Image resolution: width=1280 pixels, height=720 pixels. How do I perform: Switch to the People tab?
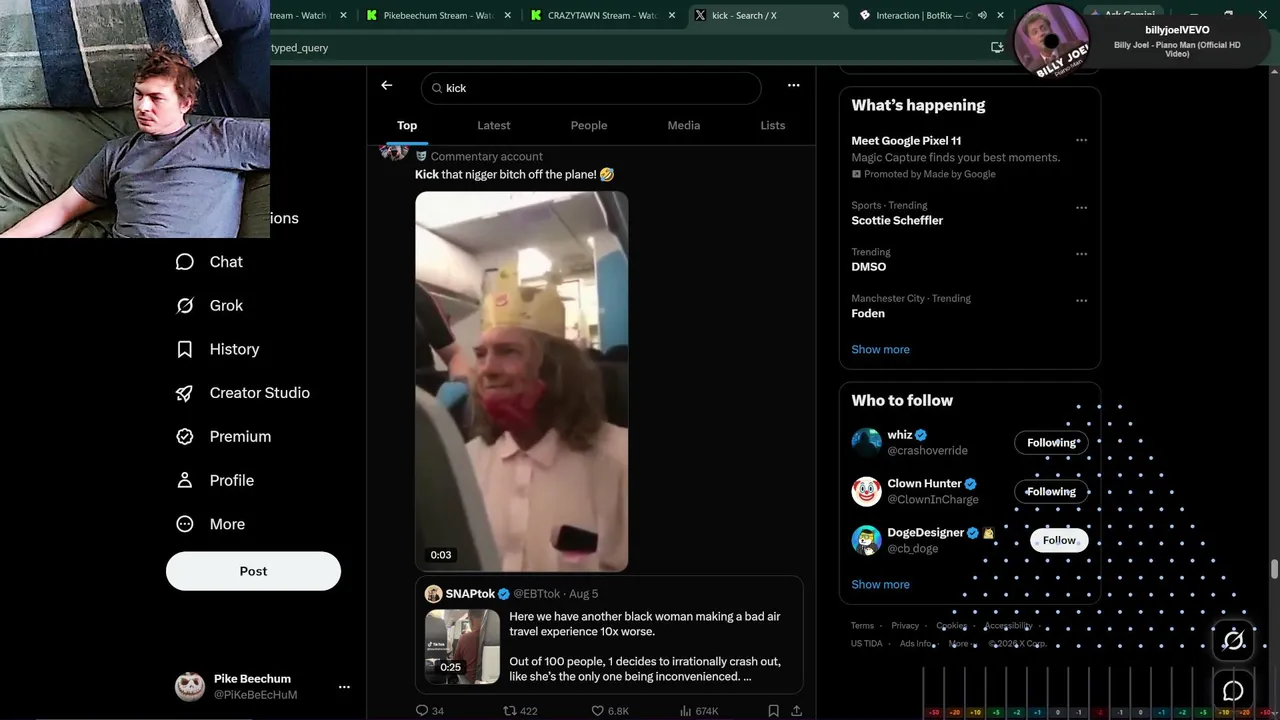589,126
